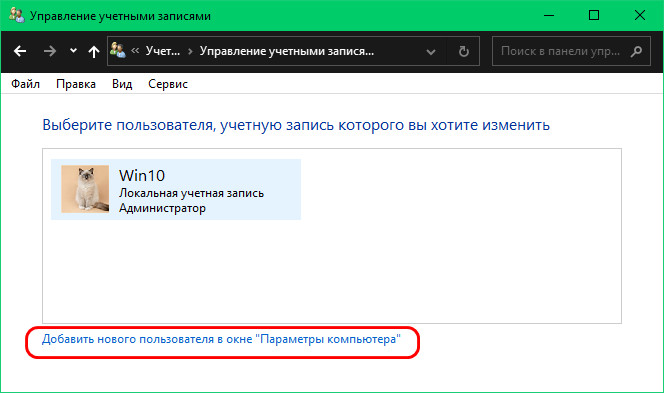Go up one level with the up arrow
The height and width of the screenshot is (393, 664).
(x=94, y=52)
